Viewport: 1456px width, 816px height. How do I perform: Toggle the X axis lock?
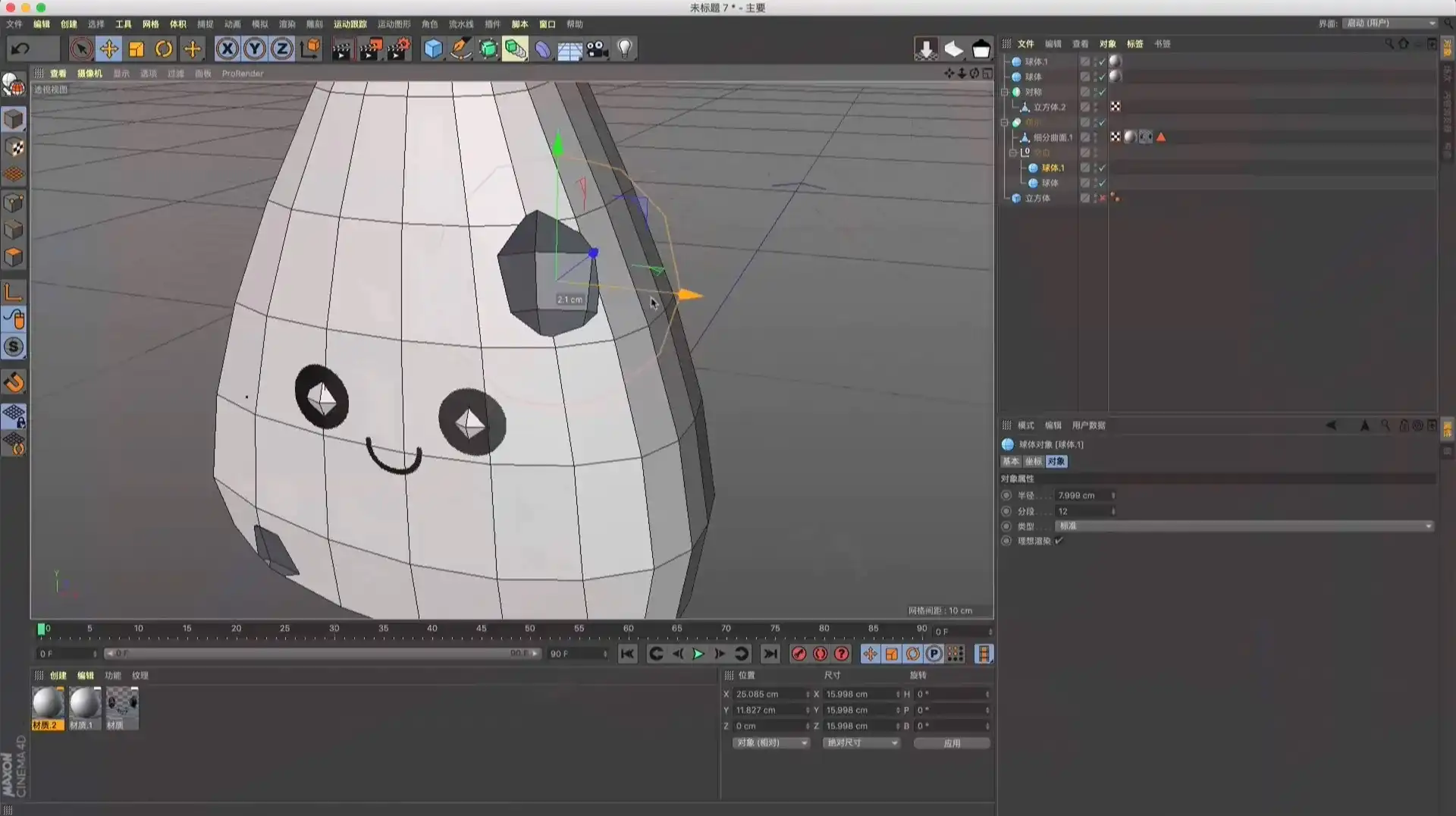click(x=227, y=49)
